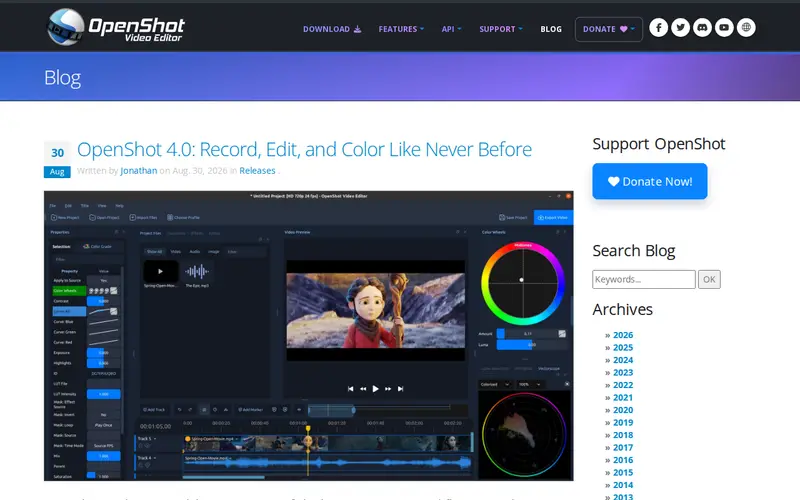The image size is (800, 500).
Task: Go to the Blog nav item
Action: [x=551, y=29]
